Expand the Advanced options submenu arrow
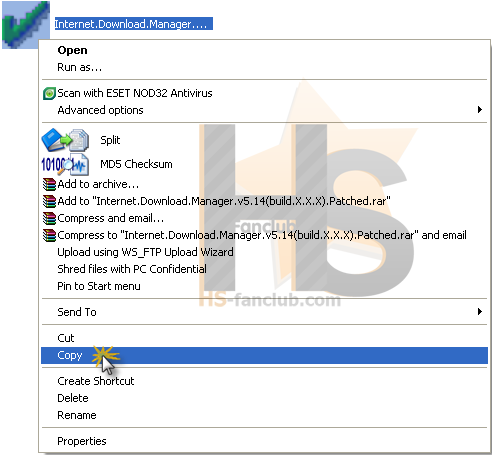This screenshot has width=492, height=455. (480, 110)
